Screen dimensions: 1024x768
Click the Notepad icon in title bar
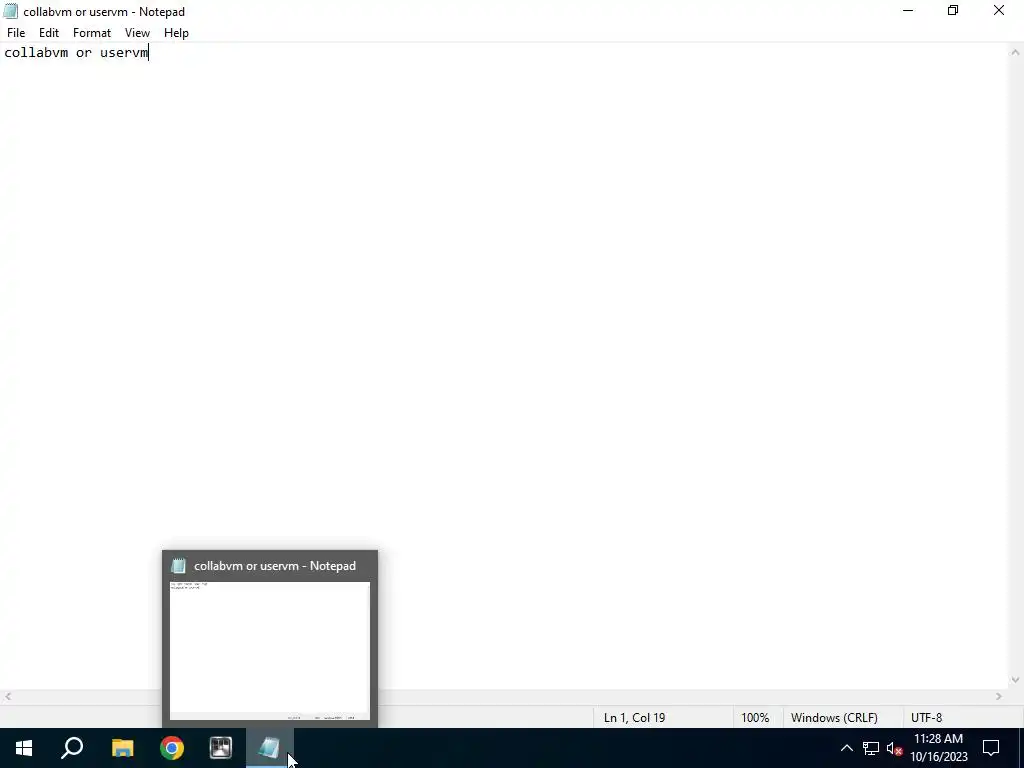click(x=10, y=12)
